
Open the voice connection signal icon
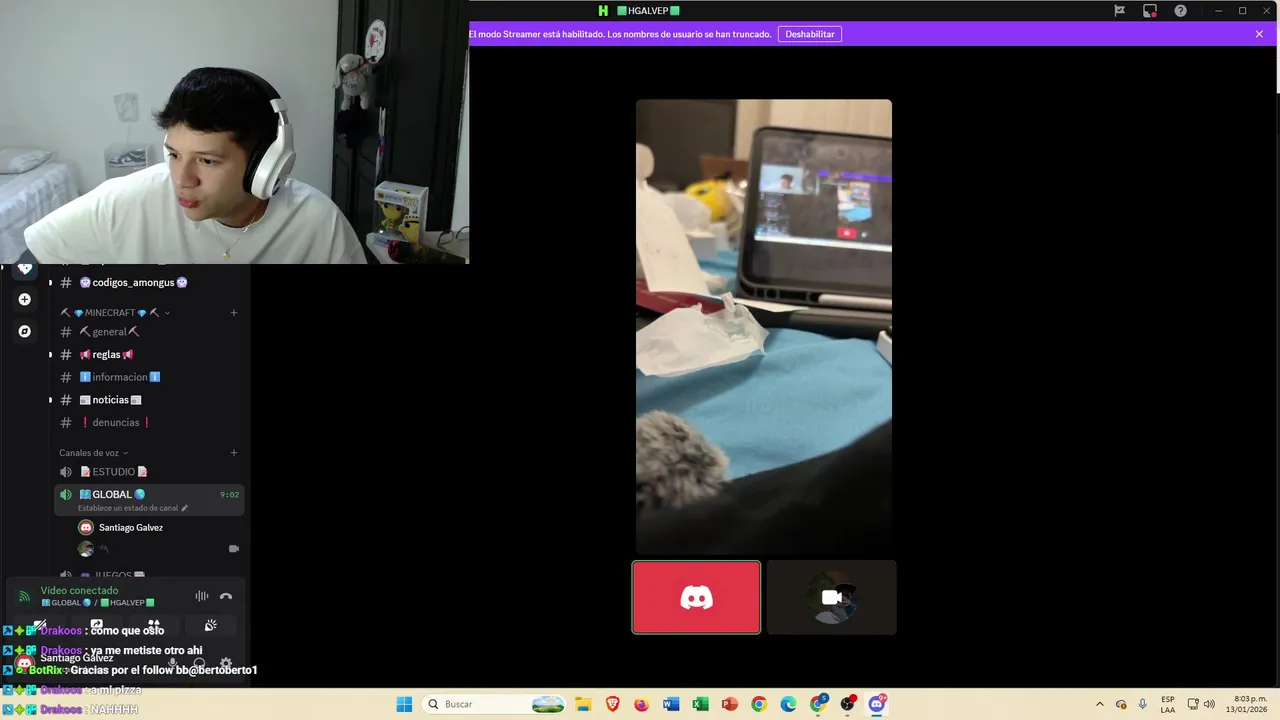click(x=24, y=596)
